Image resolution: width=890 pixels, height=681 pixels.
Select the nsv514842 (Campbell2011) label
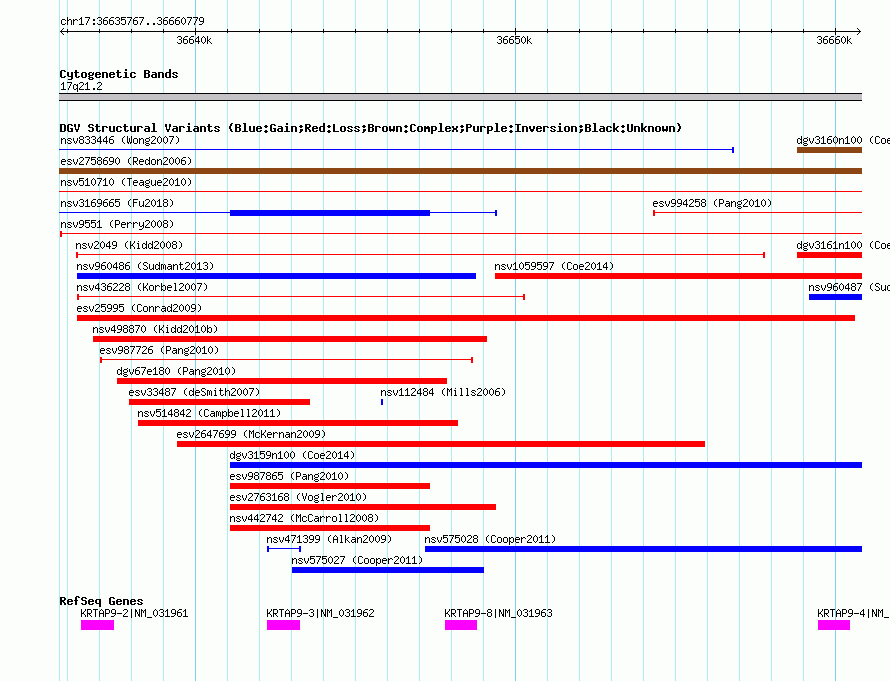pyautogui.click(x=209, y=413)
